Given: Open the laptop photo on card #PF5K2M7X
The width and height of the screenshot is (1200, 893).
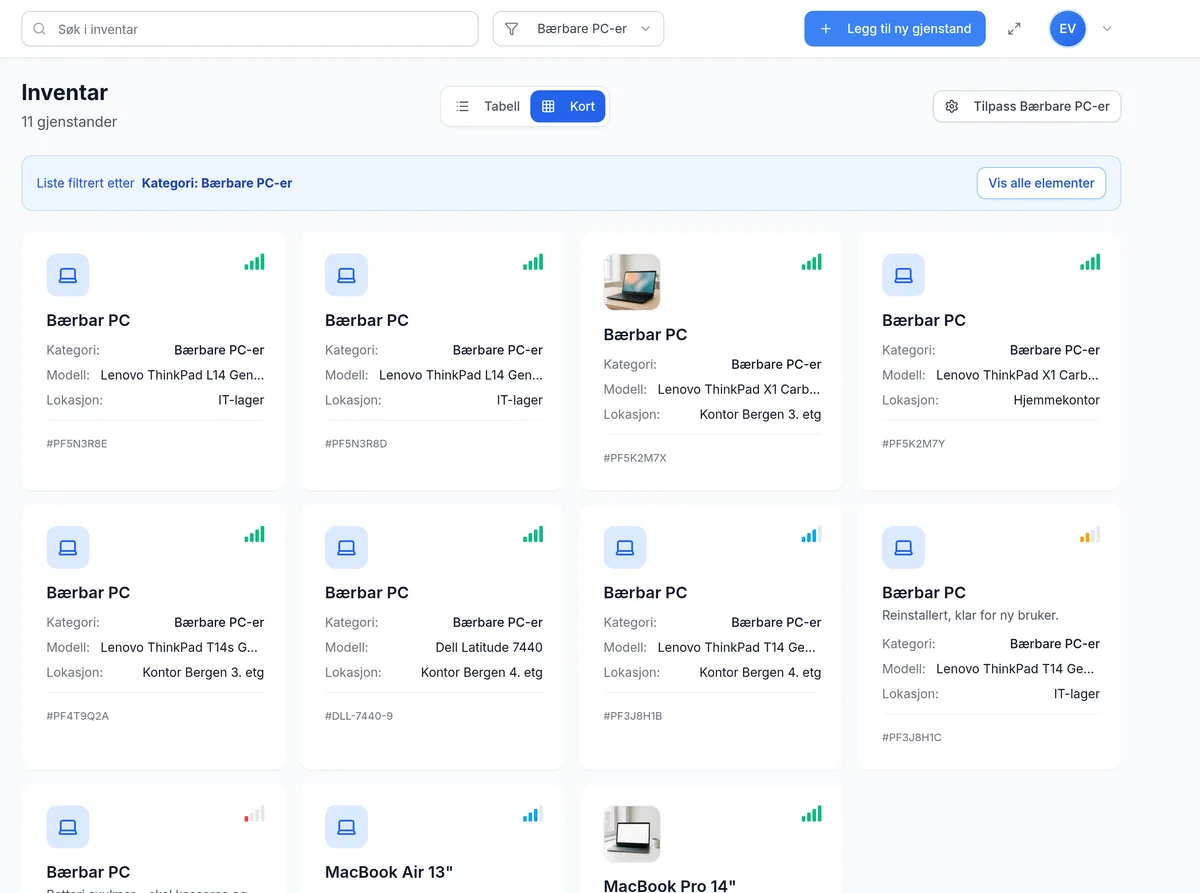Looking at the screenshot, I should tap(632, 282).
